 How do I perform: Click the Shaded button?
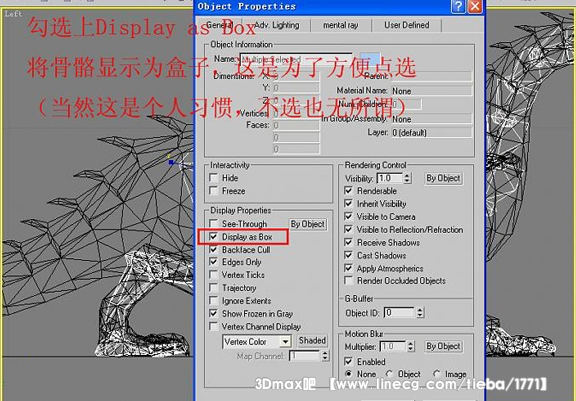click(312, 340)
